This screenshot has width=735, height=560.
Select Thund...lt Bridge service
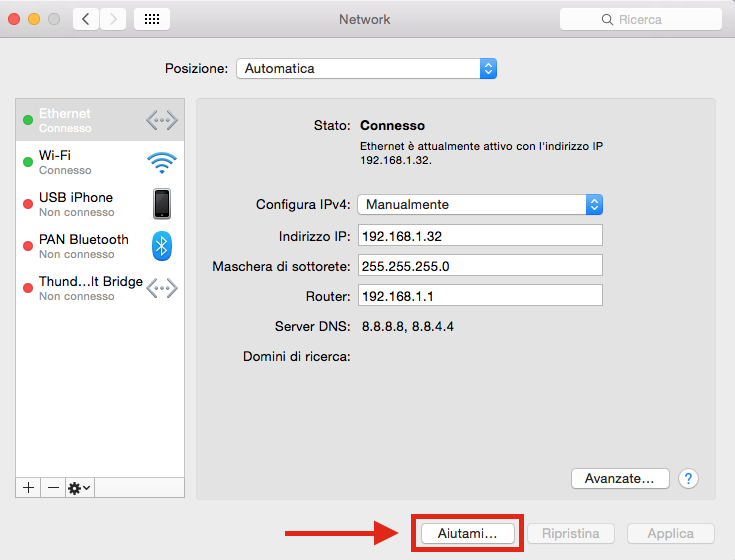point(100,288)
